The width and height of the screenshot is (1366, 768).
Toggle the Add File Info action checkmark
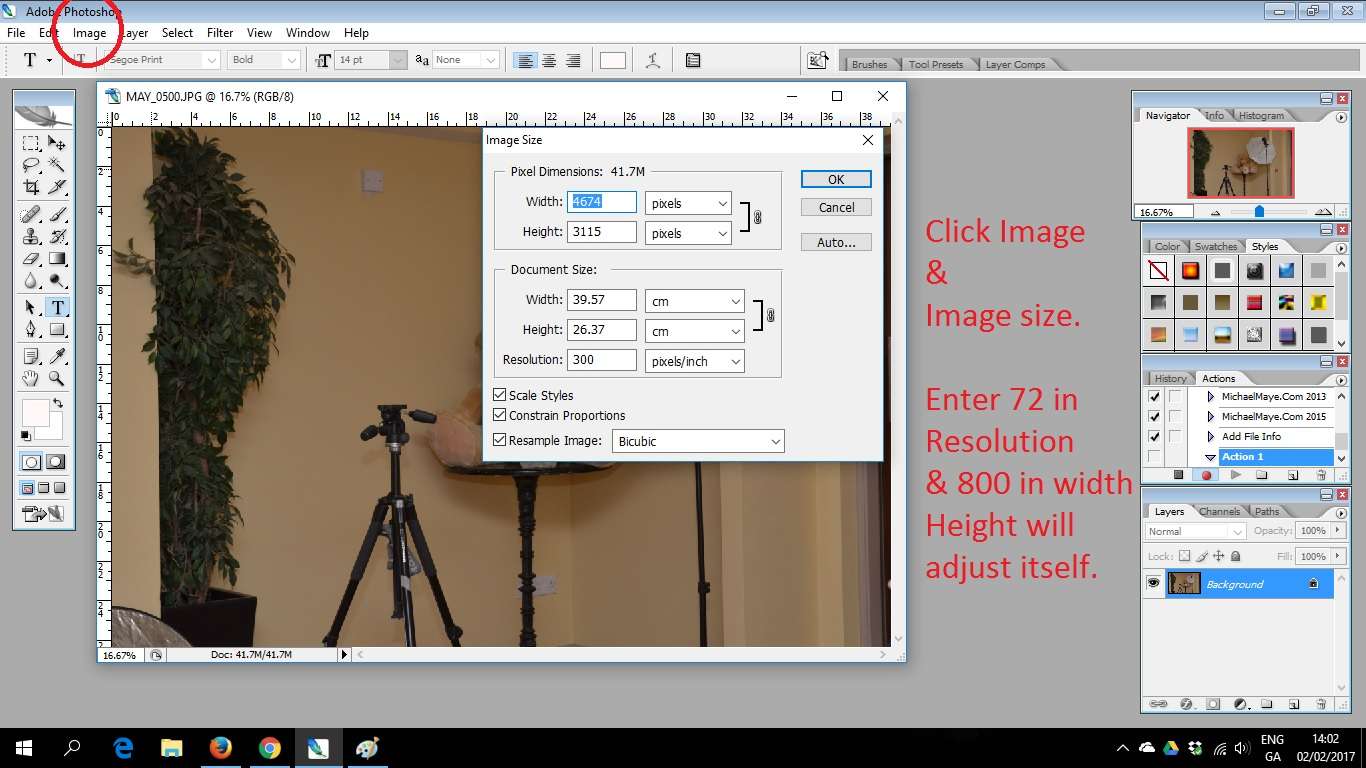[x=1154, y=436]
